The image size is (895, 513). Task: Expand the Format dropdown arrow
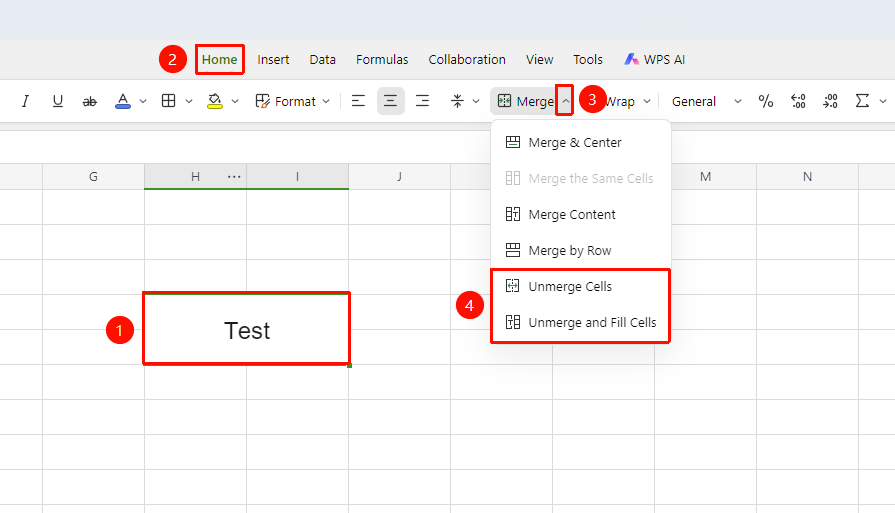326,102
